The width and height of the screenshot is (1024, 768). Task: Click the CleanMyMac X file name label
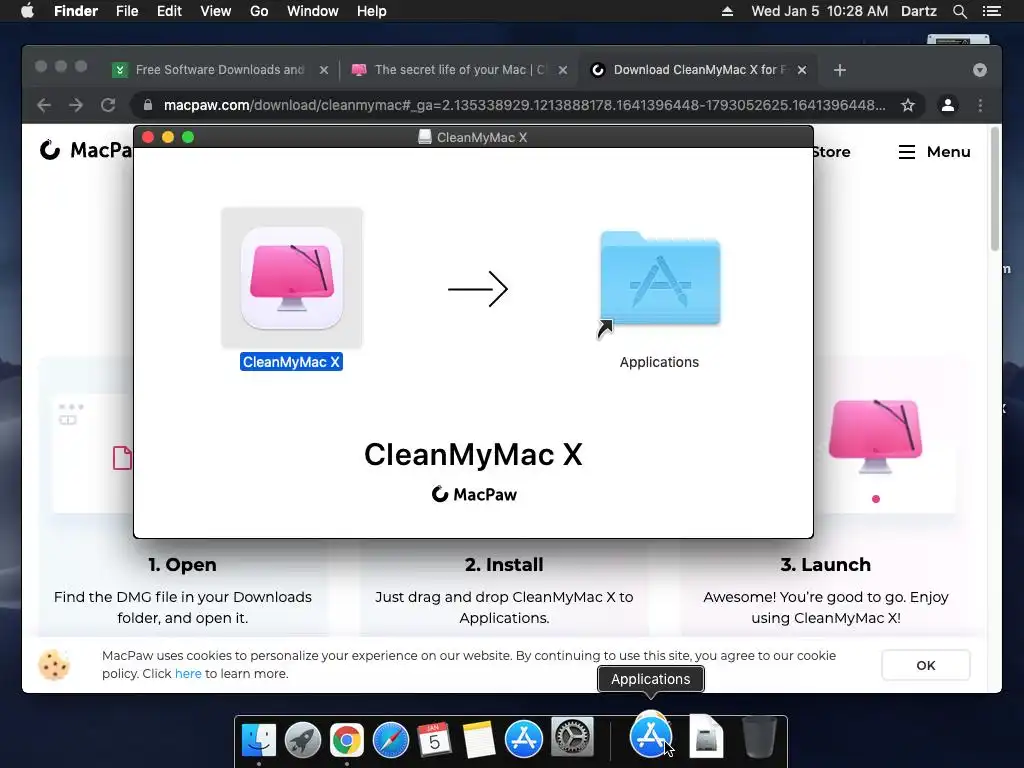tap(291, 362)
